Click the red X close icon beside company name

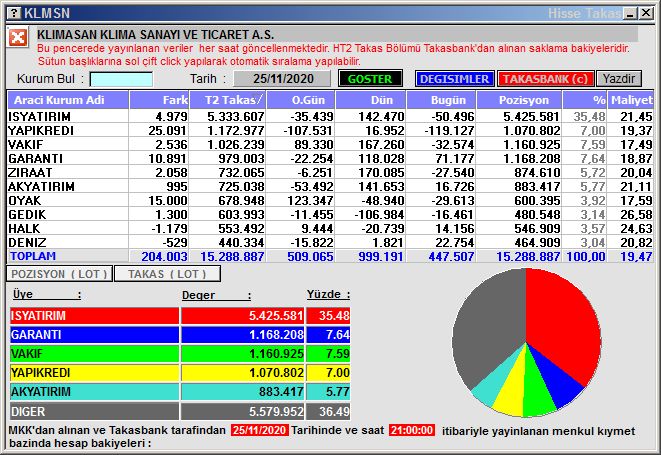coord(18,38)
